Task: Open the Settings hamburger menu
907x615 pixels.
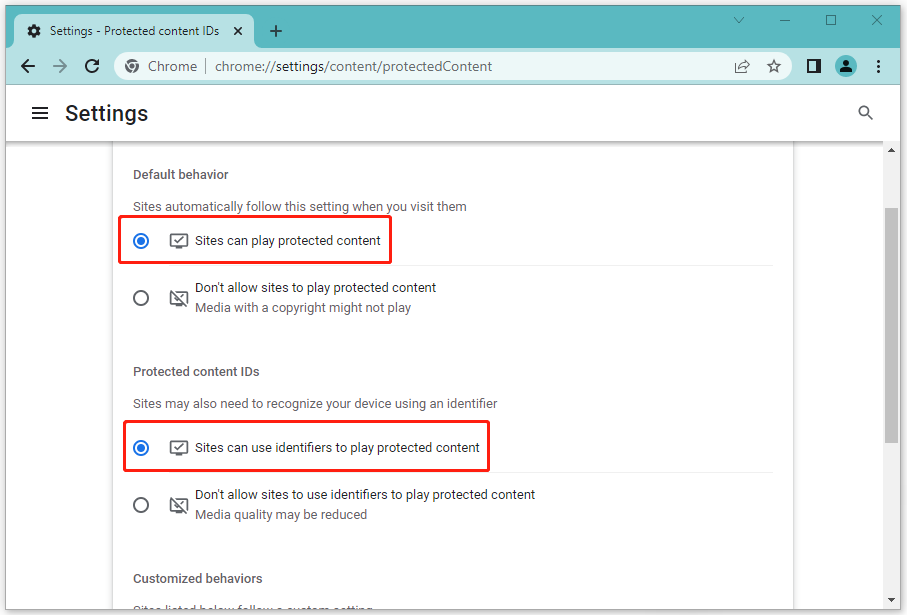Action: pyautogui.click(x=40, y=114)
